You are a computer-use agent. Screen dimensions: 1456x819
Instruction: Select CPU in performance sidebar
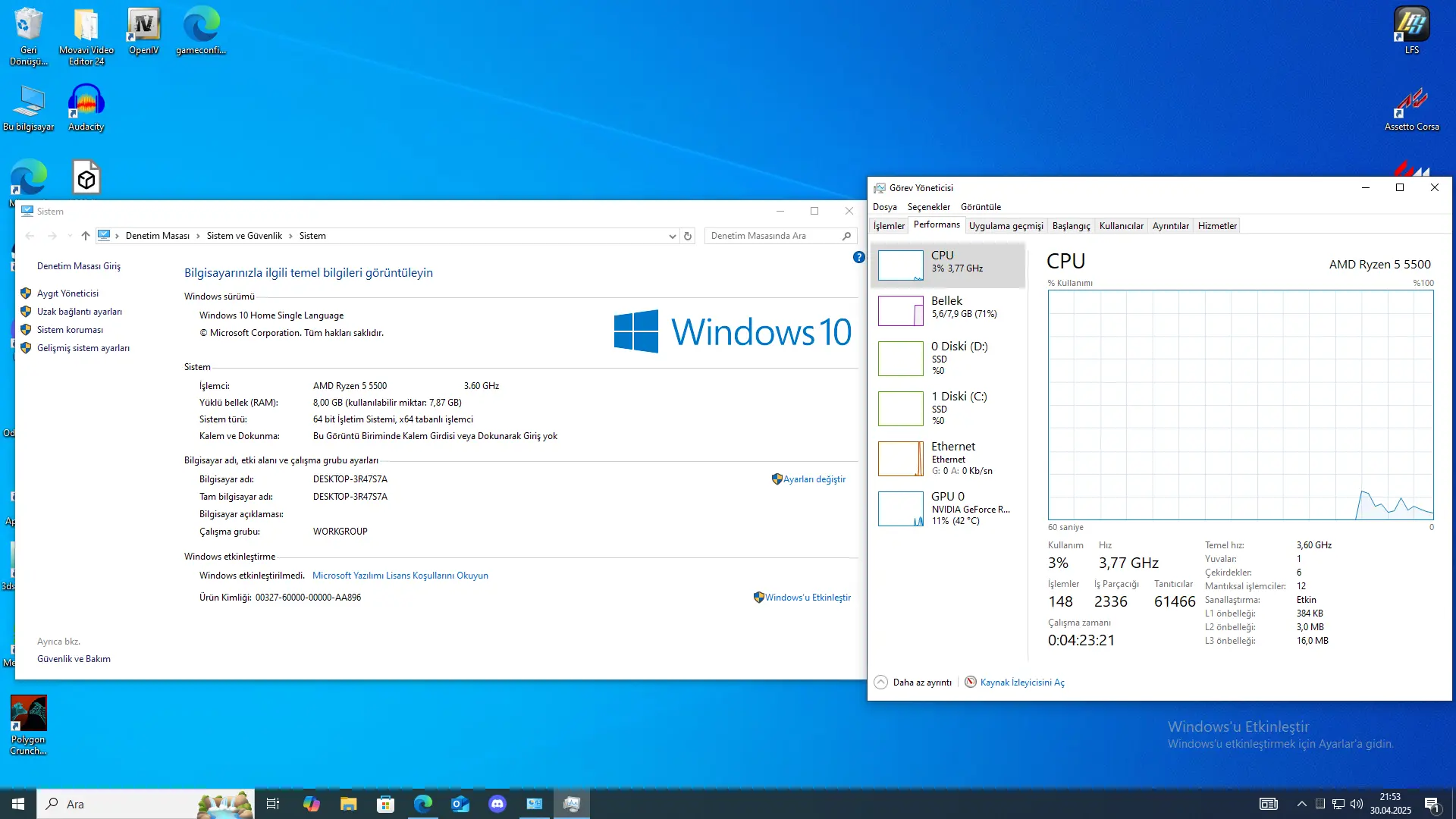coord(948,265)
